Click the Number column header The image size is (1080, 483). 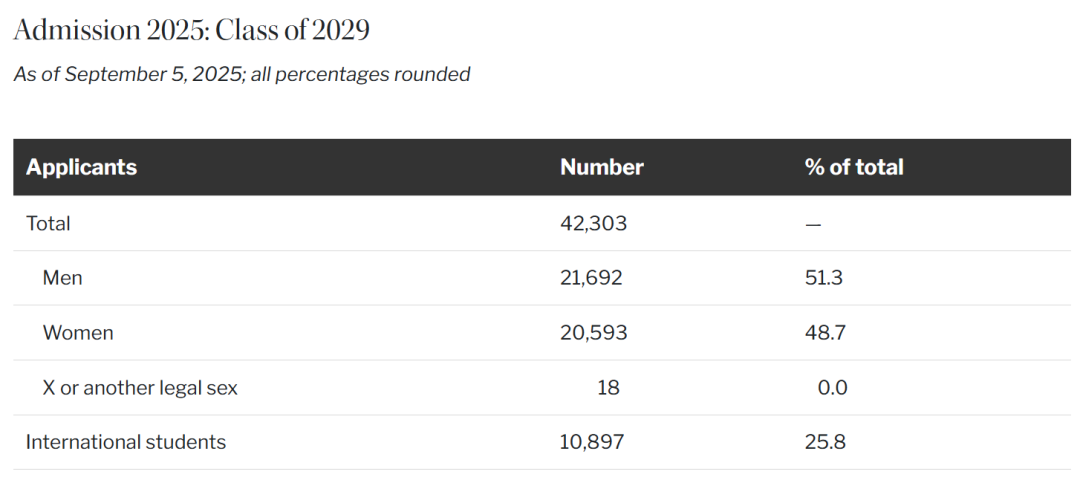point(601,167)
